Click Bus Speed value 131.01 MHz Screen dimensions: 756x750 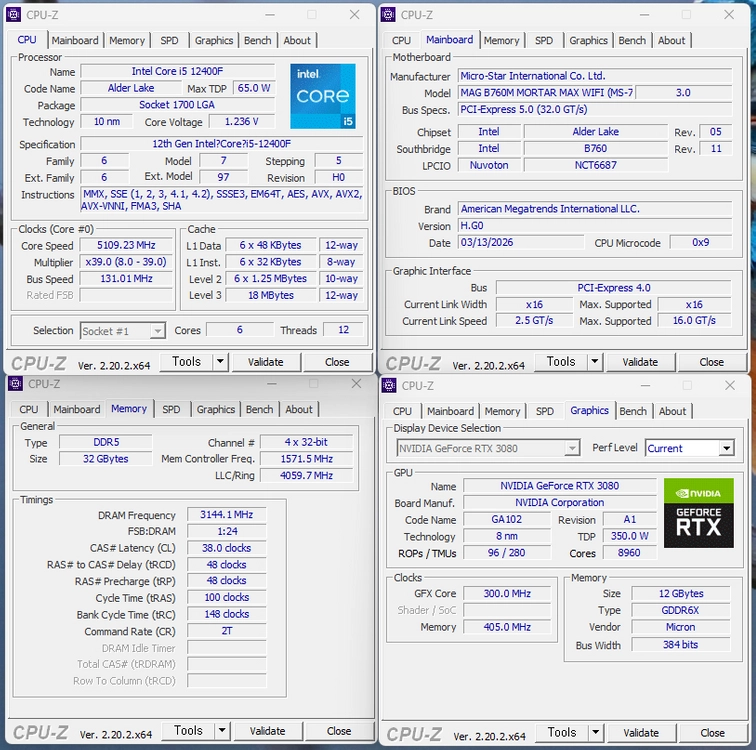point(126,279)
